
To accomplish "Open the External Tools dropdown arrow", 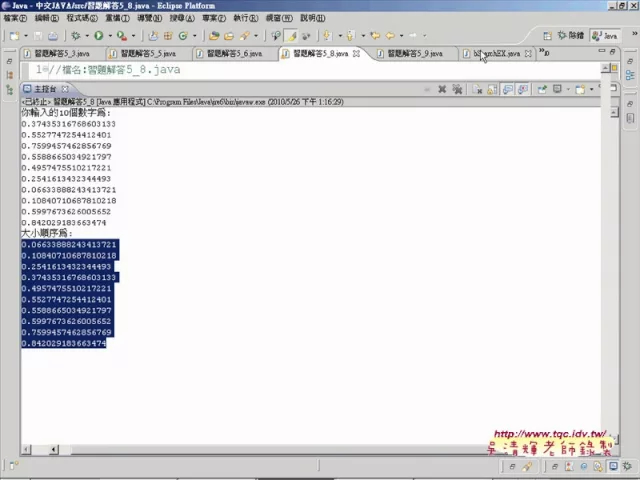I will pyautogui.click(x=133, y=36).
